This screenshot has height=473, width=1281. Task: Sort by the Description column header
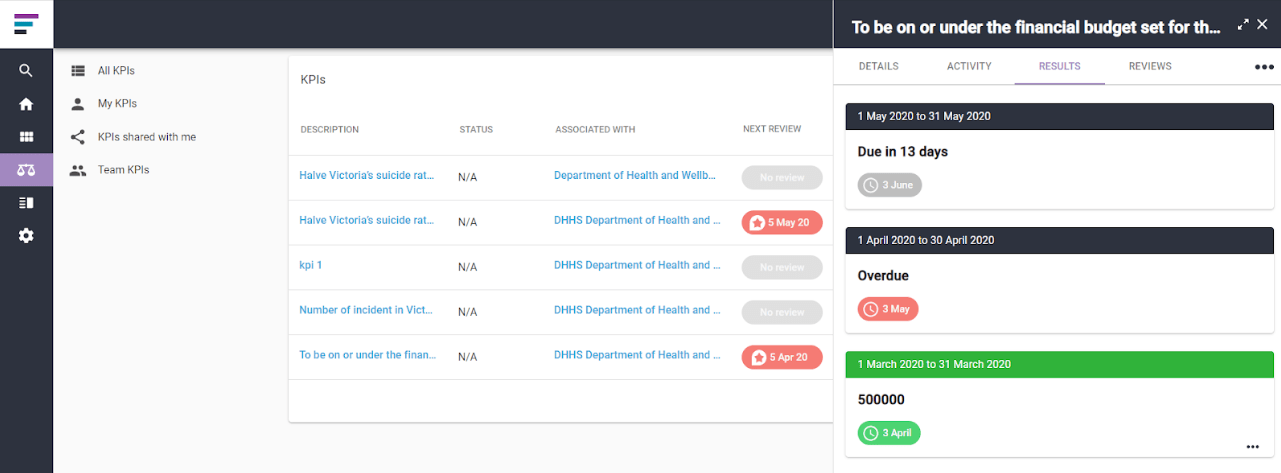(329, 130)
